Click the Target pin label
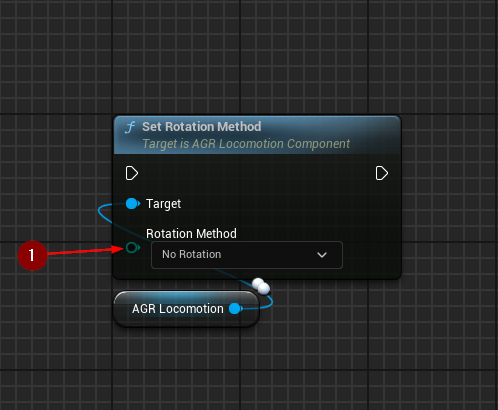 tap(163, 204)
